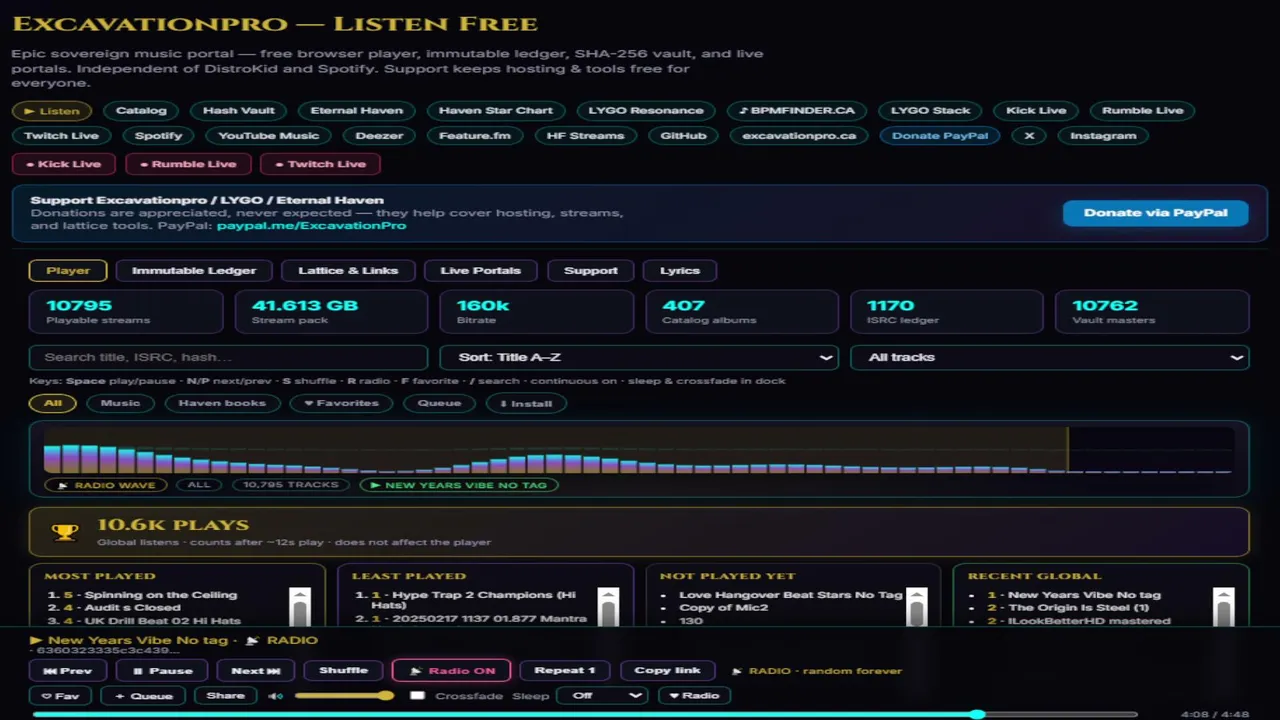Adjust the volume slider in the dock
The image size is (1280, 720).
343,696
